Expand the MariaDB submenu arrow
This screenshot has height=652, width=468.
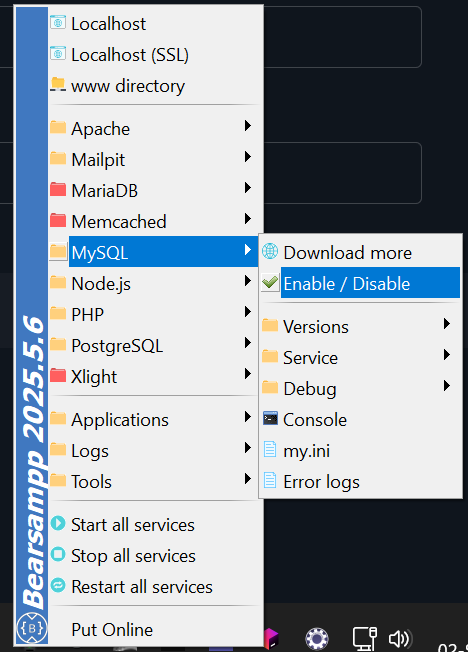point(248,188)
